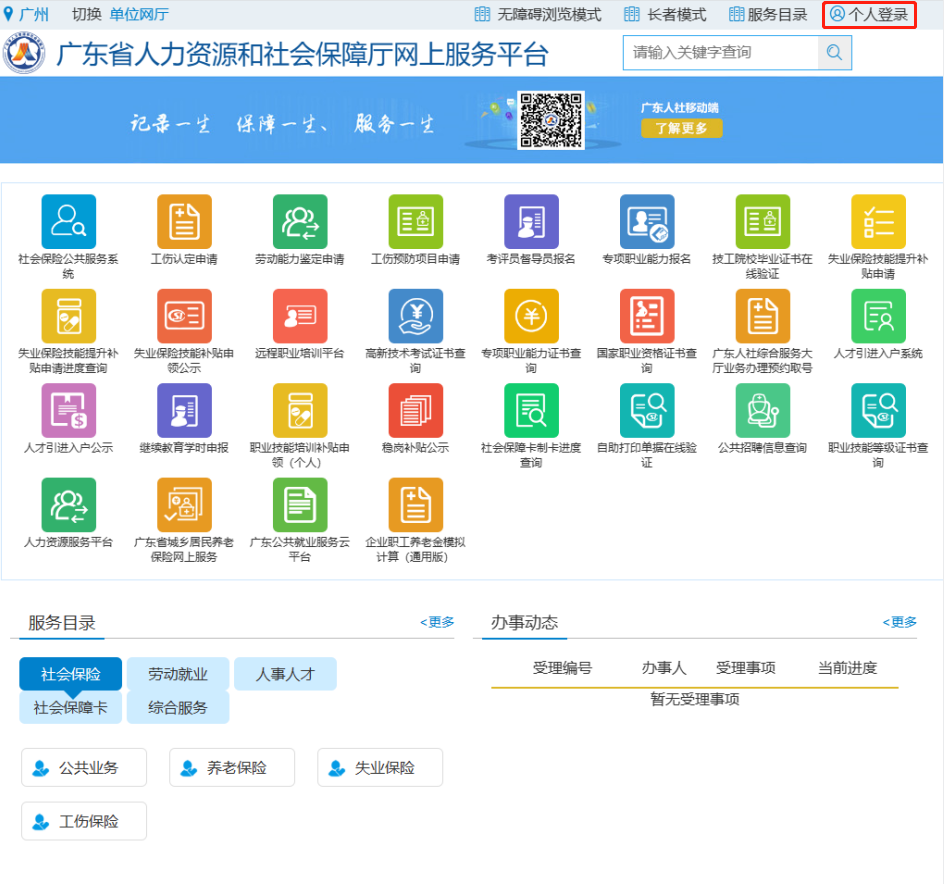944x884 pixels.
Task: Enable 无障碍浏览模式
Action: pyautogui.click(x=538, y=15)
